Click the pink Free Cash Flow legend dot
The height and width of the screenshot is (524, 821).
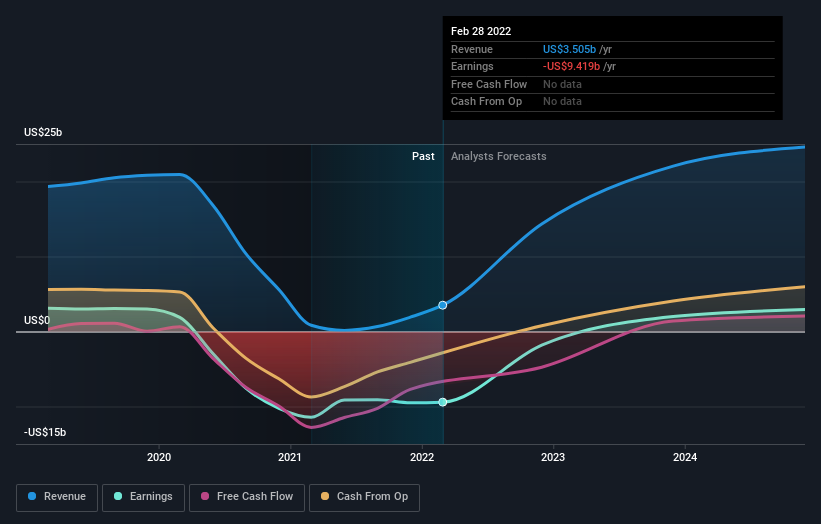coord(205,496)
